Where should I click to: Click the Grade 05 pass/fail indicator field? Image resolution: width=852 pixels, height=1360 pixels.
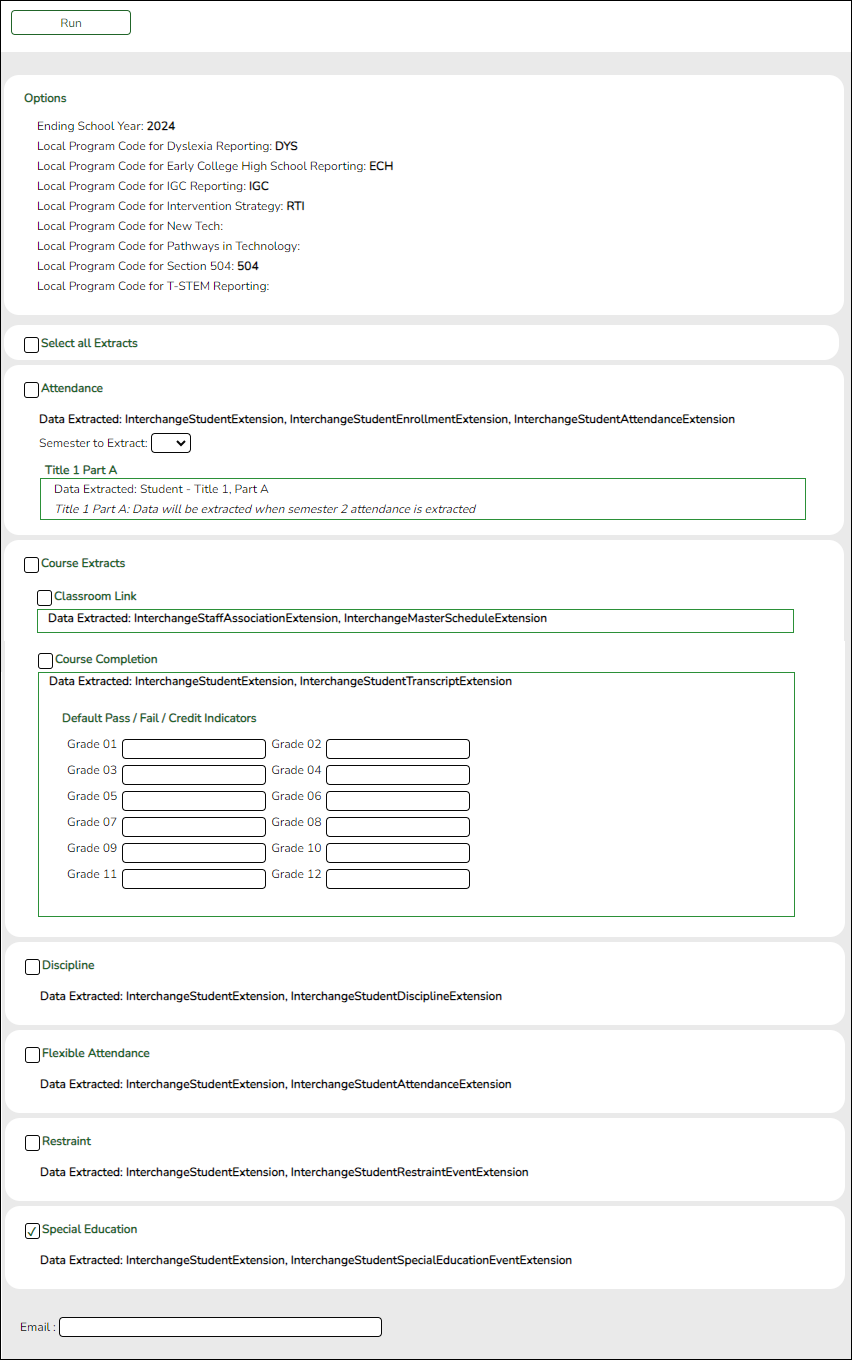click(193, 800)
